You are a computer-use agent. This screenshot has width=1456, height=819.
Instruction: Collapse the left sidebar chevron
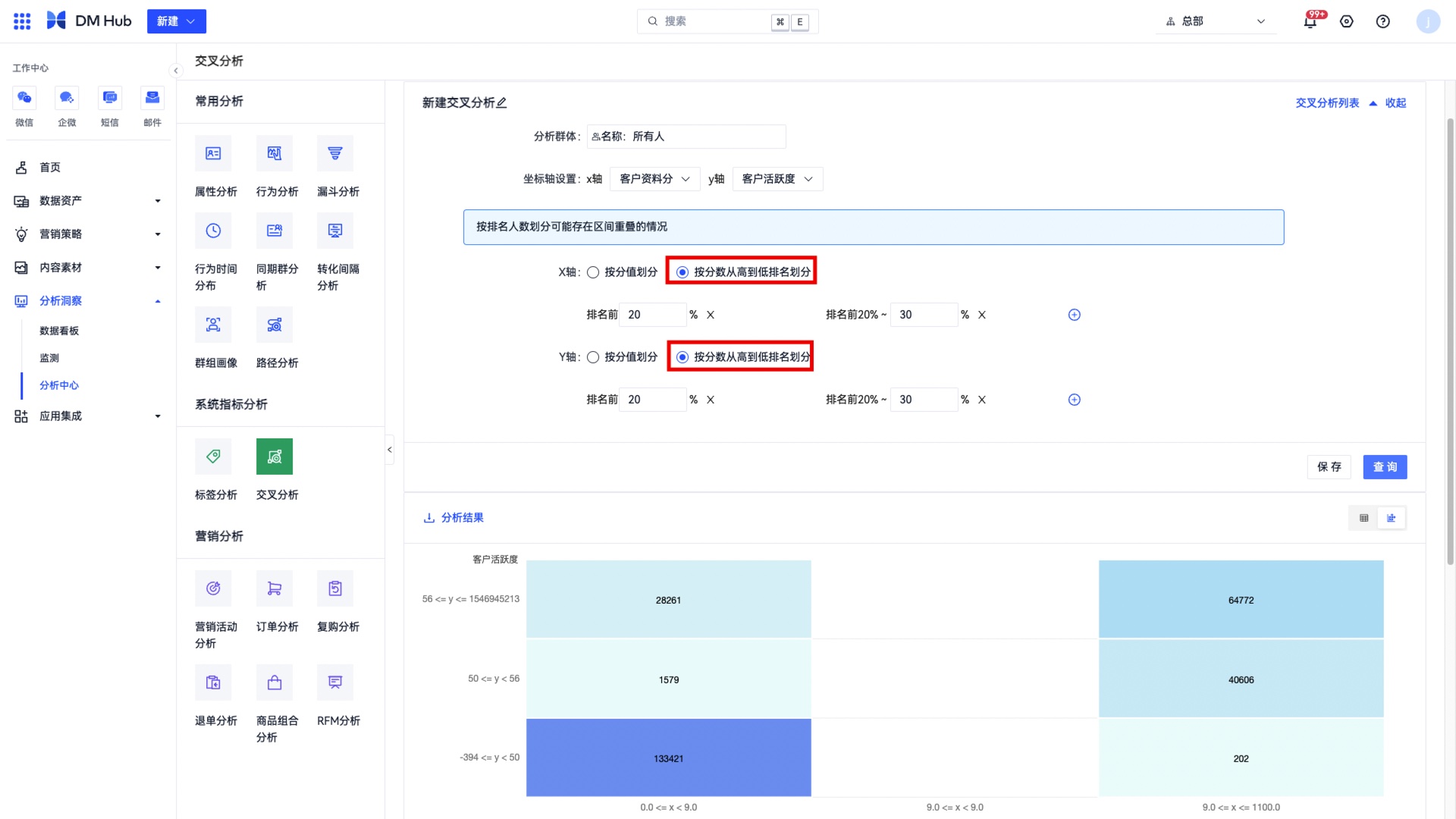176,71
